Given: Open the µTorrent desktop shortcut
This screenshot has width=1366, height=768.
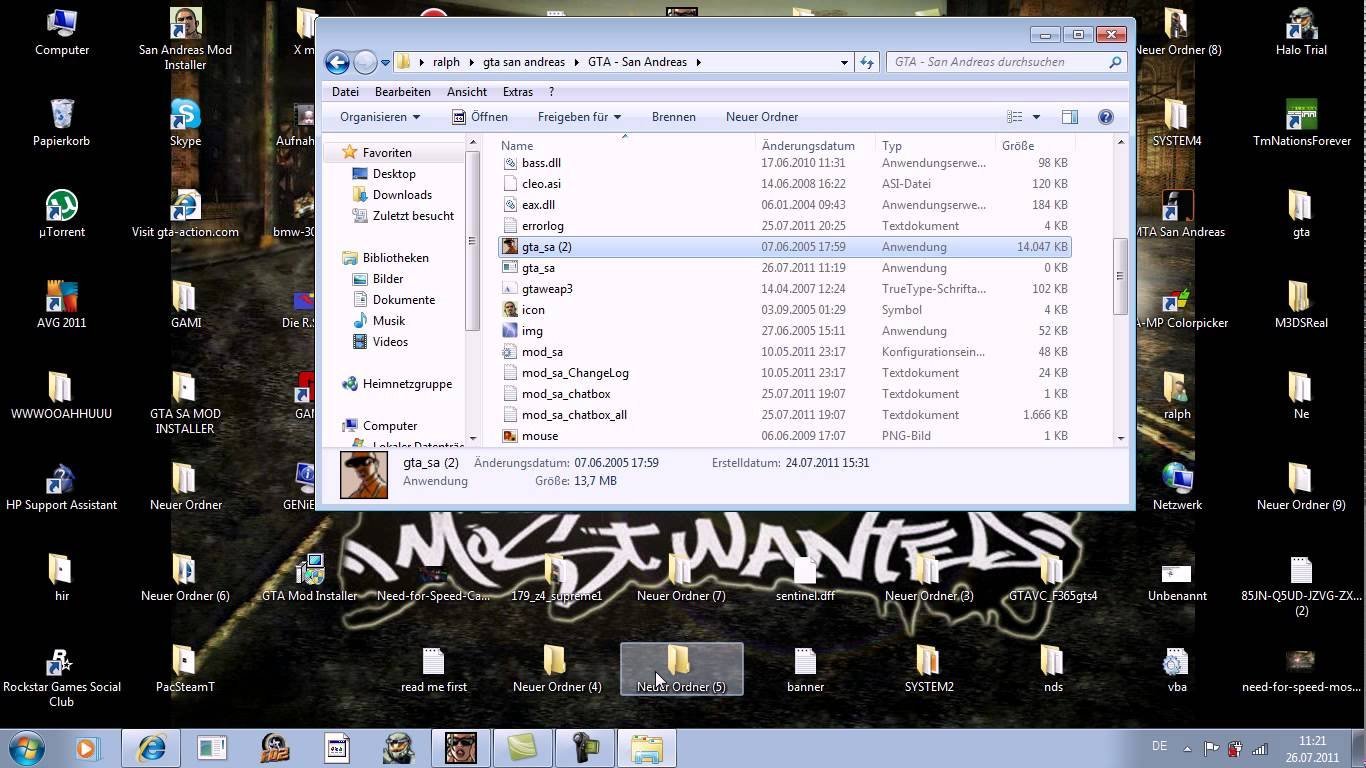Looking at the screenshot, I should tap(62, 215).
